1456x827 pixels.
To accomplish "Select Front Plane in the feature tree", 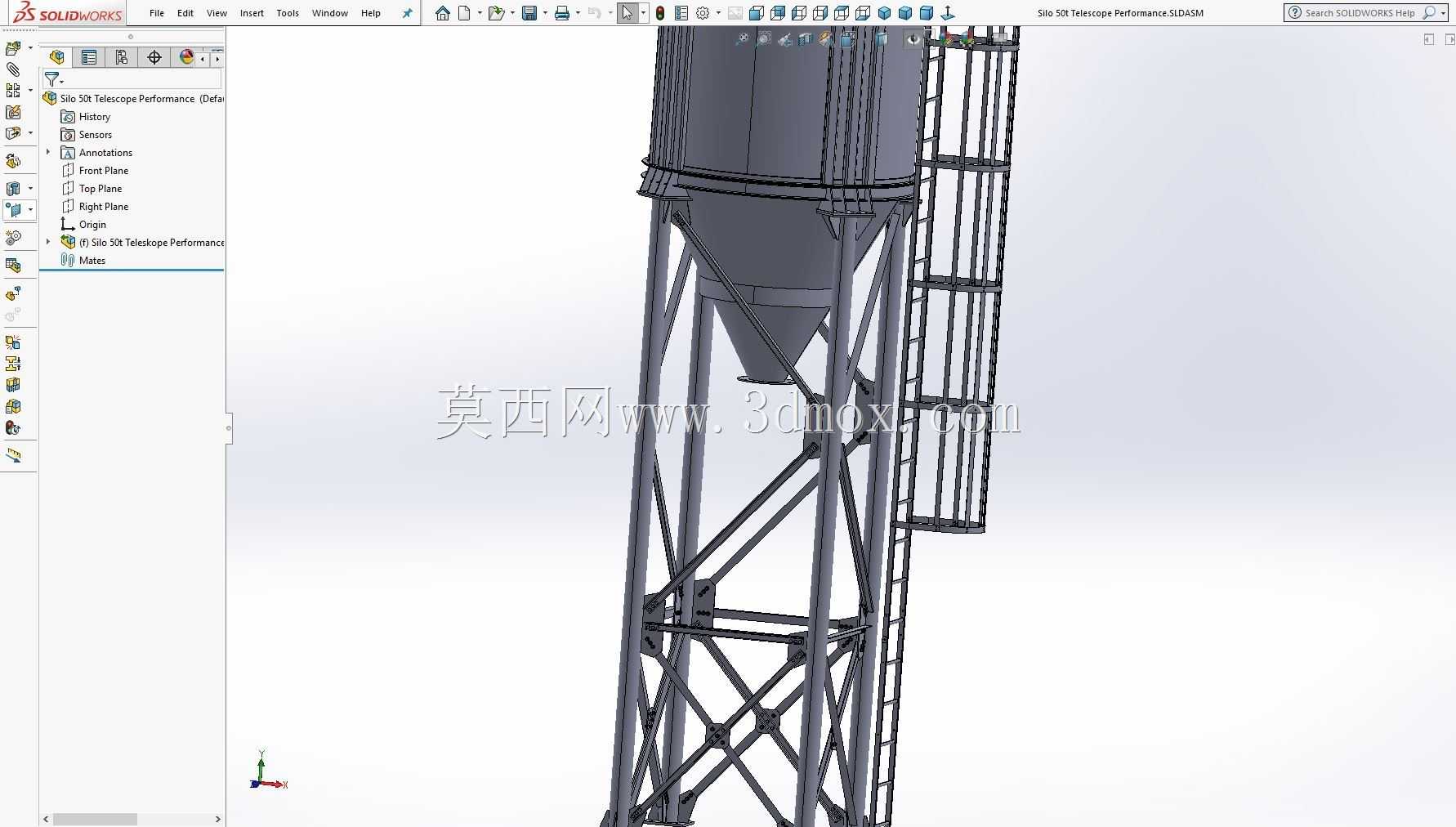I will tap(95, 171).
